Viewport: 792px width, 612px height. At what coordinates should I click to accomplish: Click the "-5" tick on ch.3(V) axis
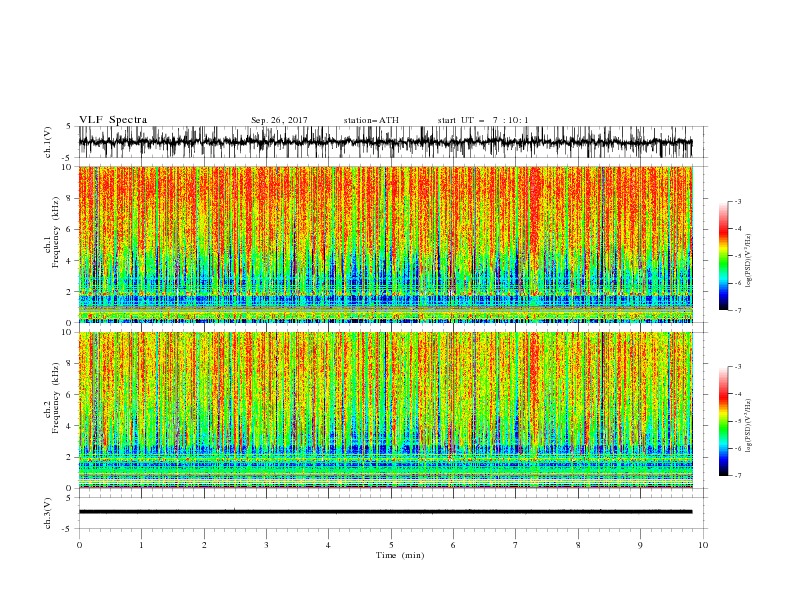pos(68,529)
